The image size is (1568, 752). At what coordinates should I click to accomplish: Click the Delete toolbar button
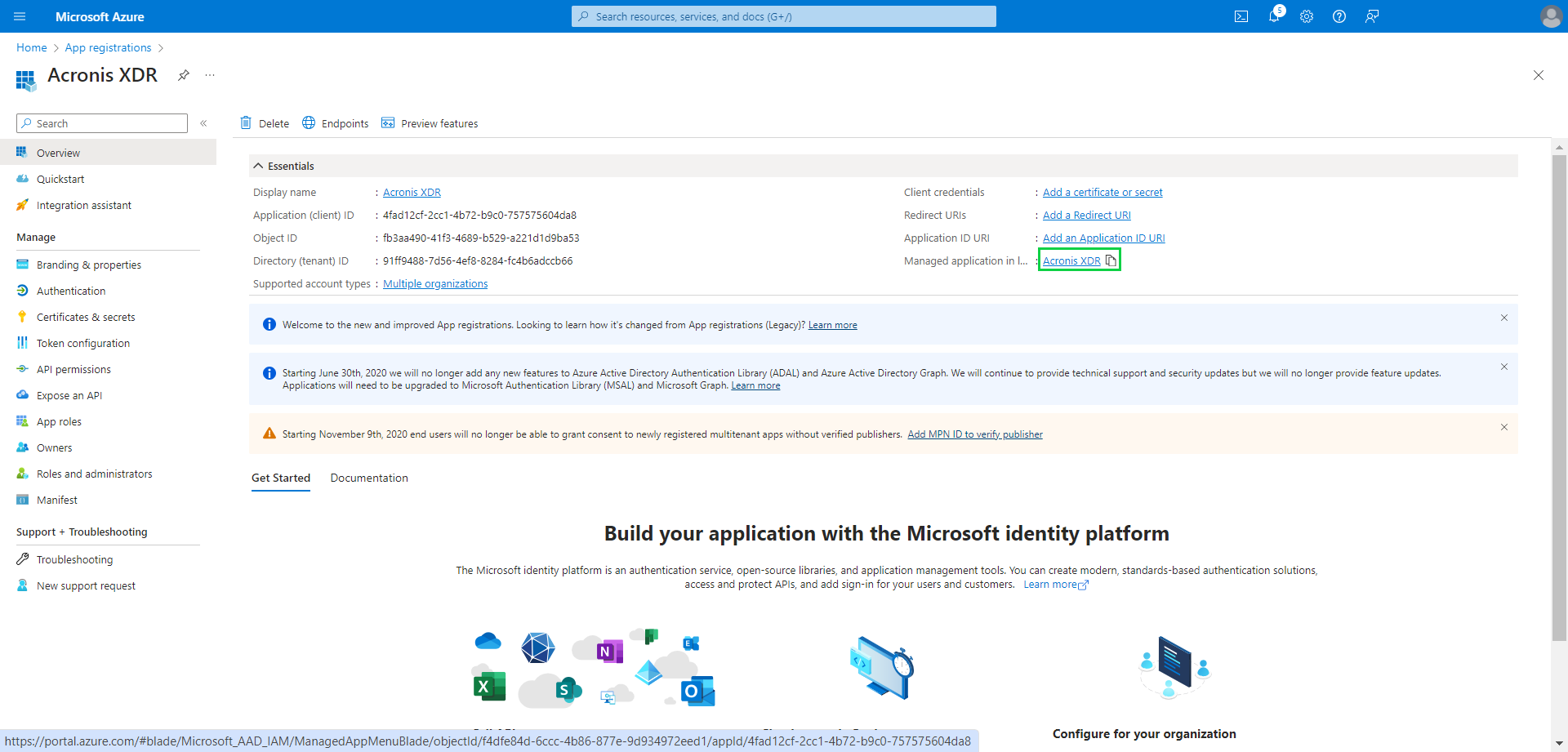265,123
